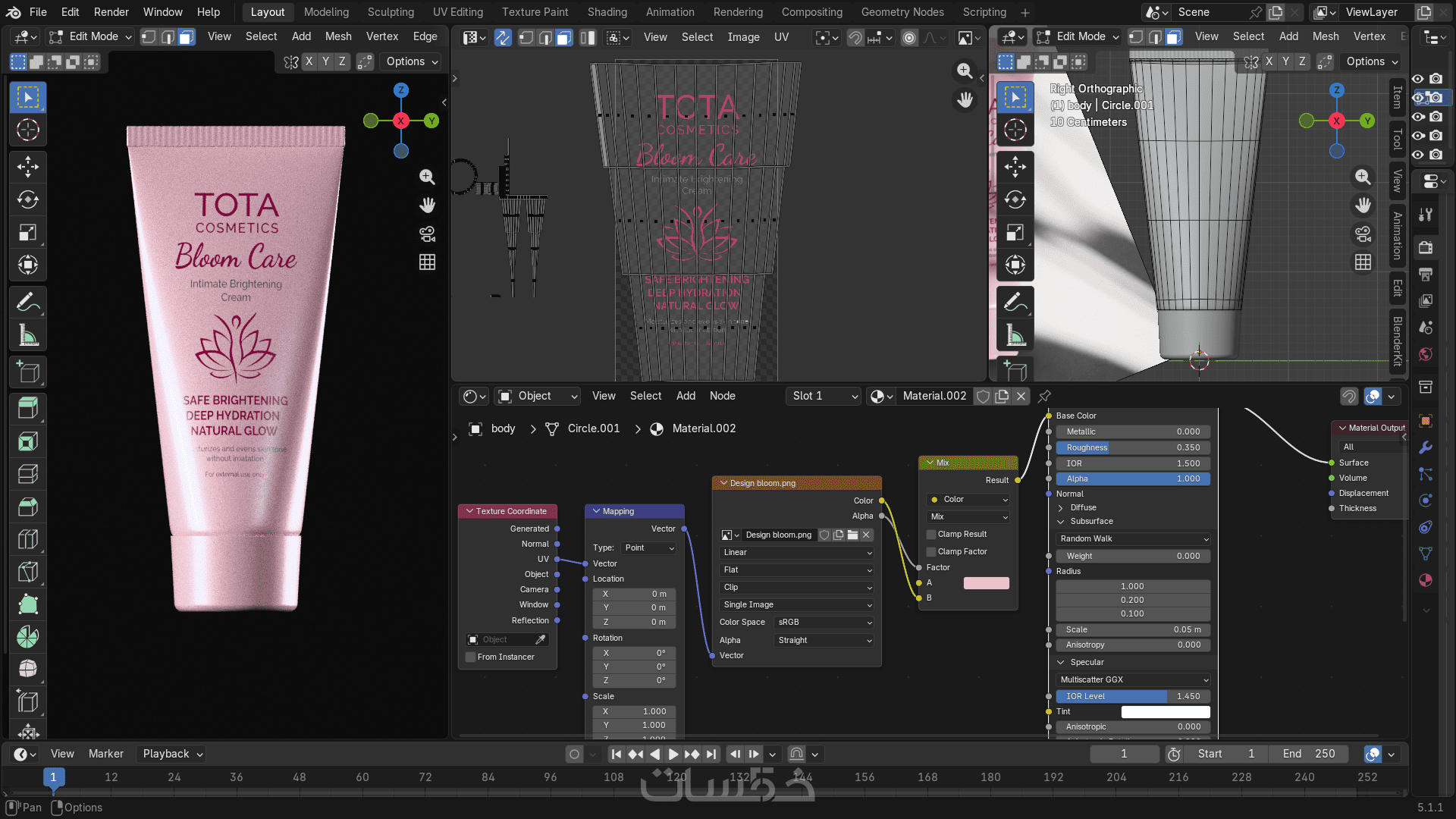The width and height of the screenshot is (1456, 819).
Task: Open Slot 1 dropdown in node editor
Action: pyautogui.click(x=824, y=396)
